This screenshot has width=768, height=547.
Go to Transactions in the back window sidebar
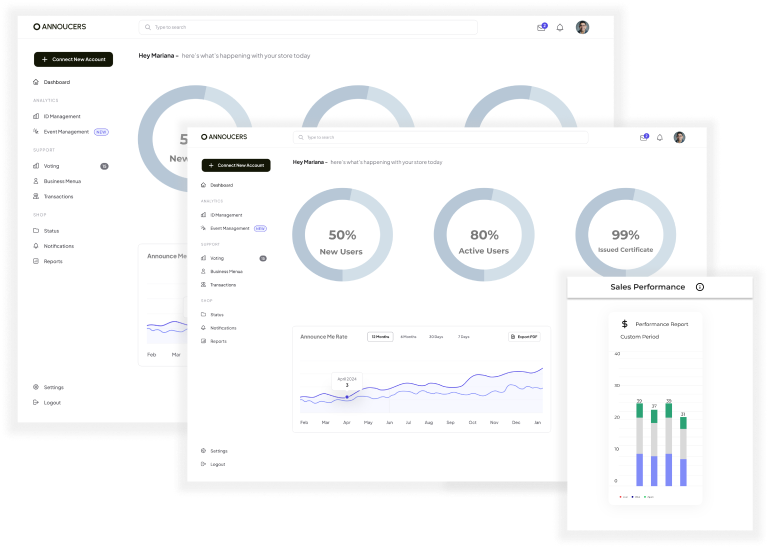(58, 196)
